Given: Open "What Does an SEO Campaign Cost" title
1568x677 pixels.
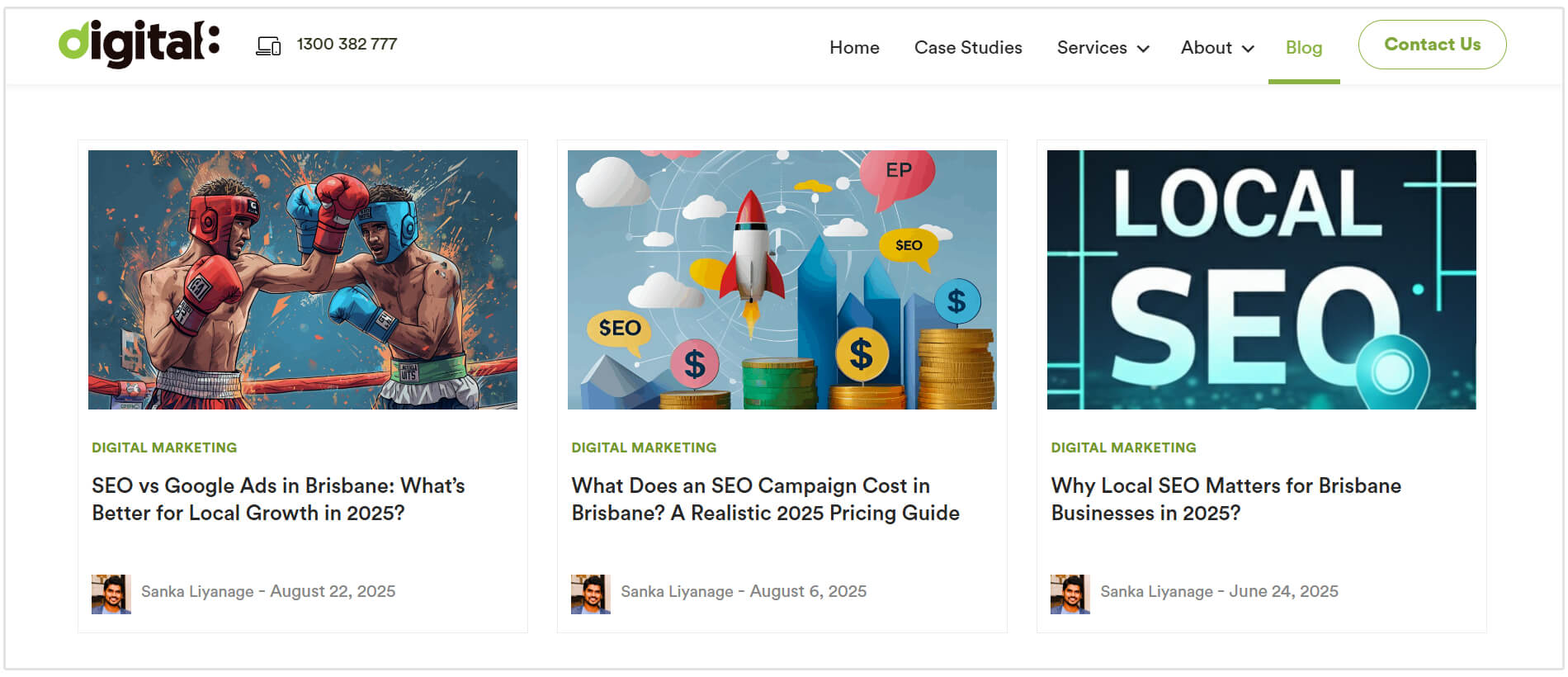Looking at the screenshot, I should 764,499.
